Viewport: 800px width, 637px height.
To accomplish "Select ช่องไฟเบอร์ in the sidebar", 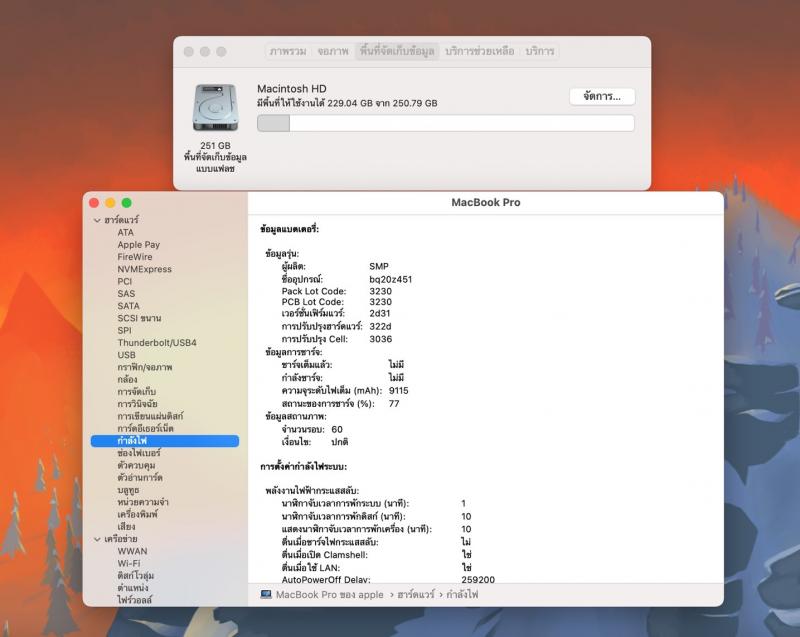I will tap(139, 453).
